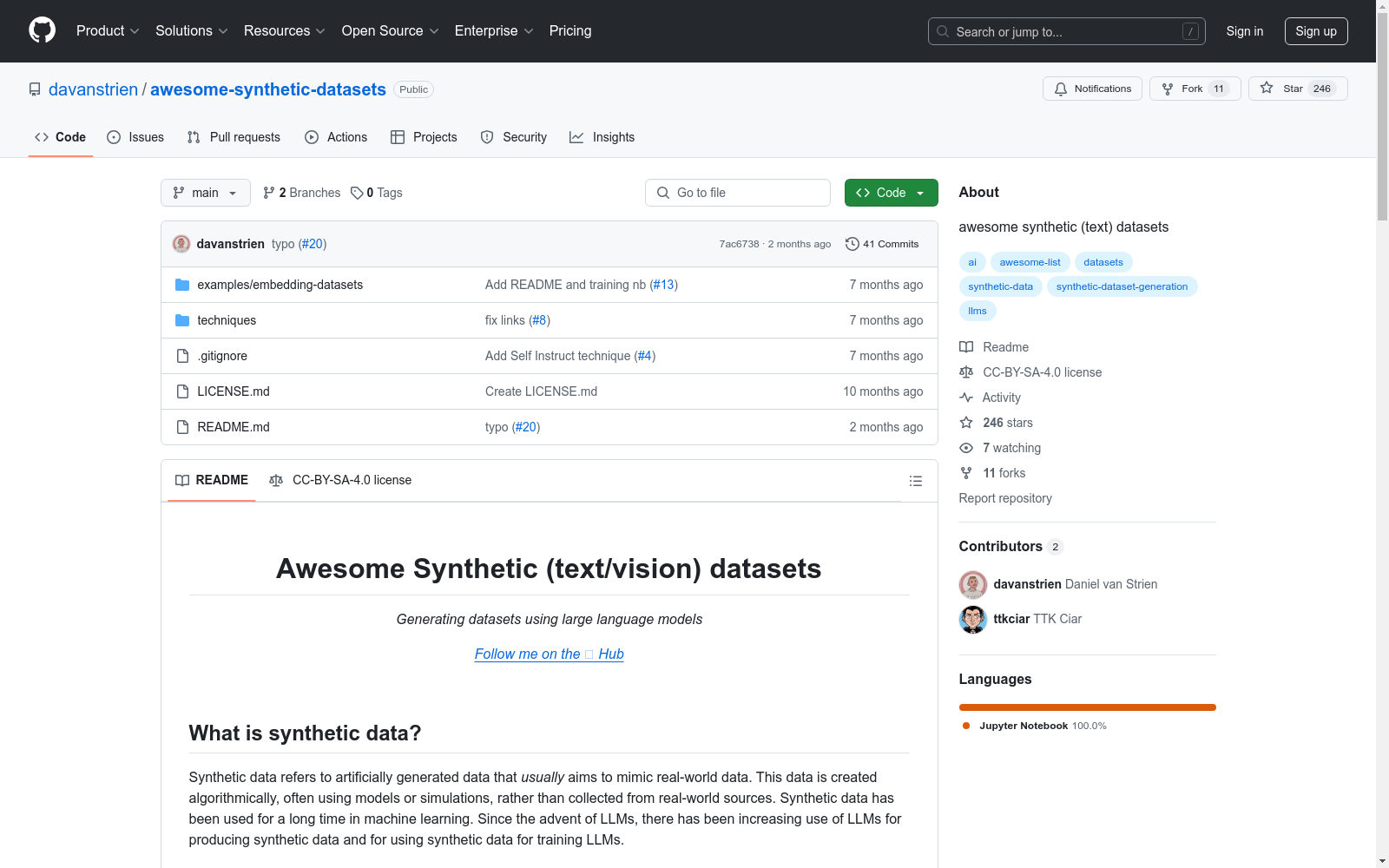Click the search magnifier icon in header
The width and height of the screenshot is (1389, 868).
point(943,31)
